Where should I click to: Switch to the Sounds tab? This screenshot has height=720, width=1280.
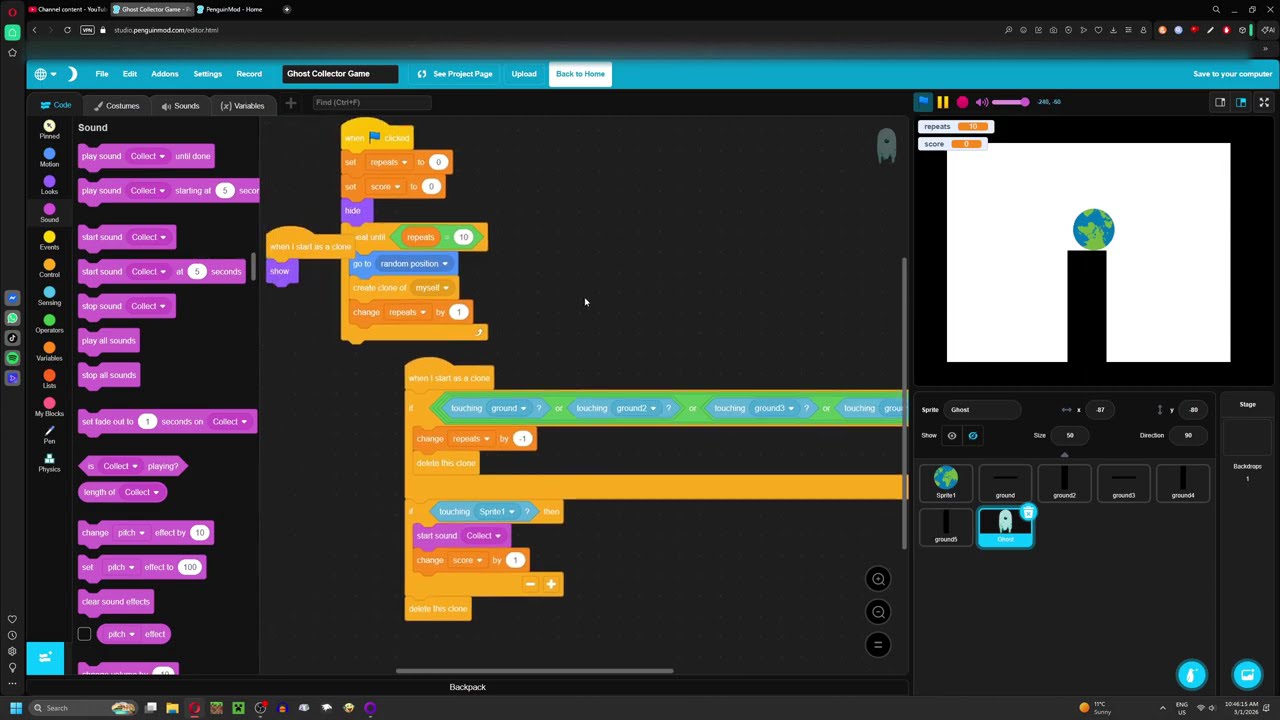pyautogui.click(x=180, y=106)
